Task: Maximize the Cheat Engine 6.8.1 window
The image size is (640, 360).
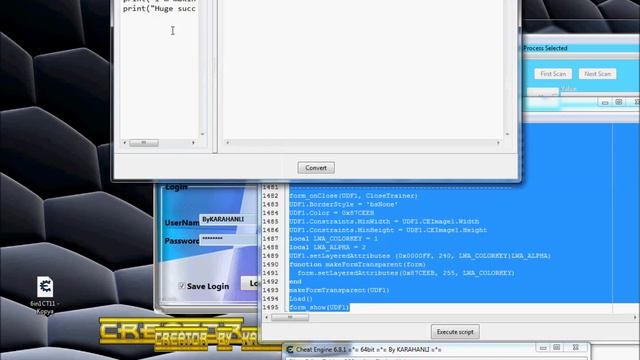Action: point(557,348)
